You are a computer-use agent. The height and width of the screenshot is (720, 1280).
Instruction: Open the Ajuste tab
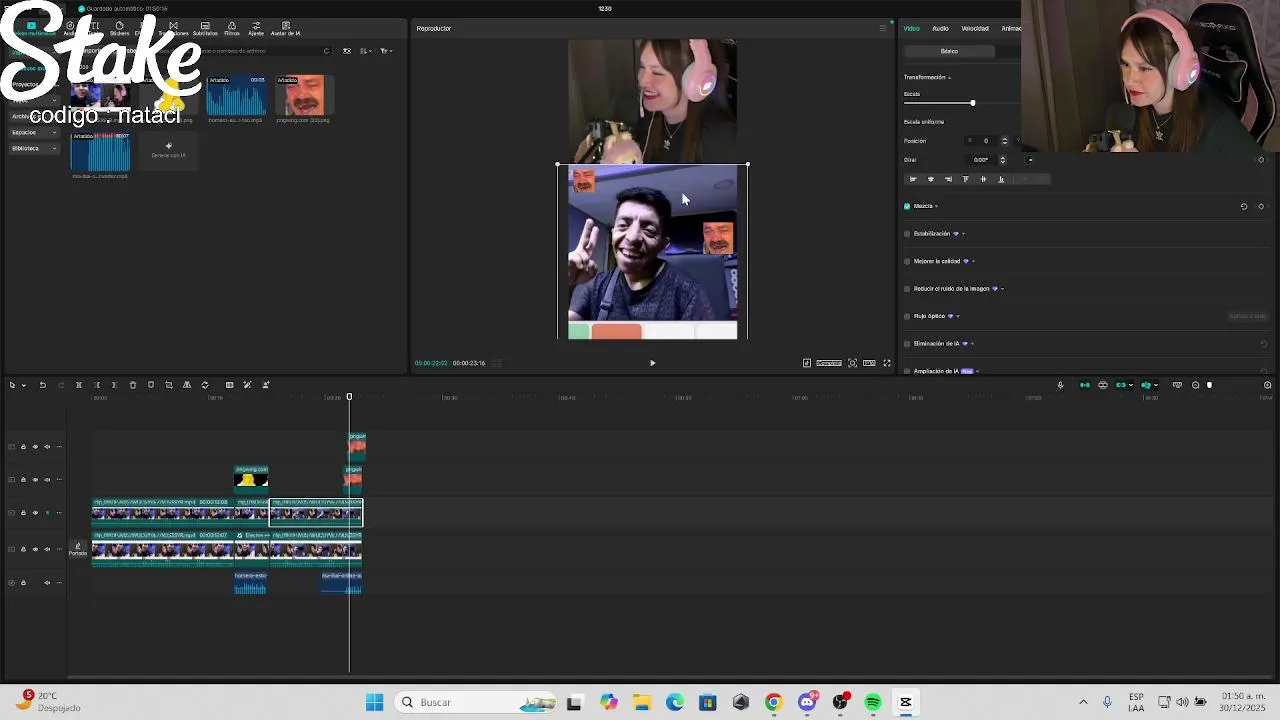[256, 29]
